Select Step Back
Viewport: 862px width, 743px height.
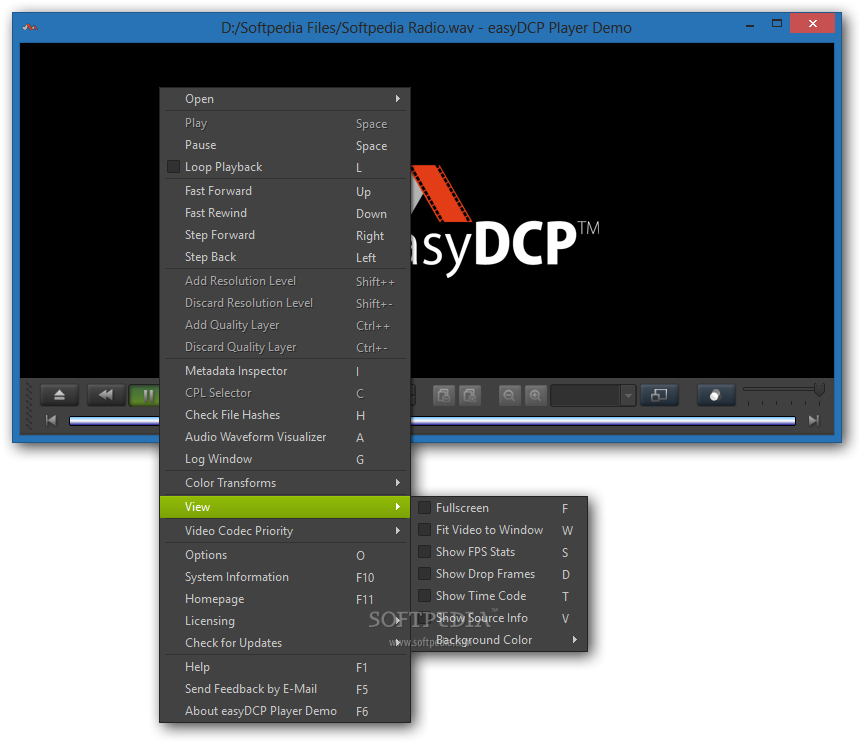[x=285, y=257]
